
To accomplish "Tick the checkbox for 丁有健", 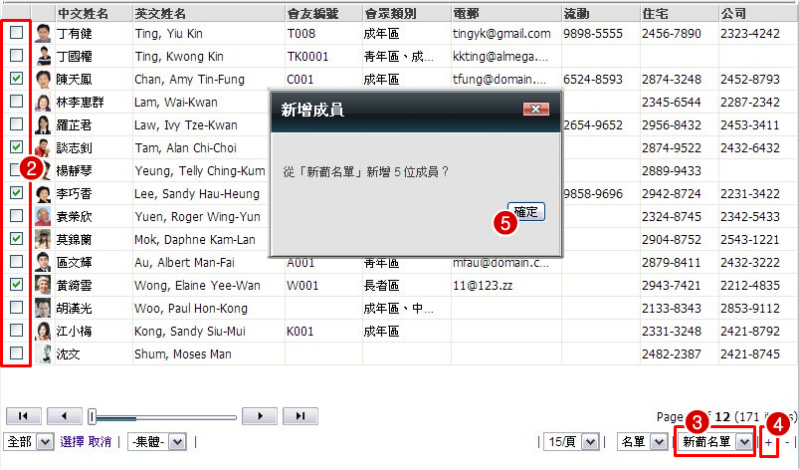I will pos(16,33).
